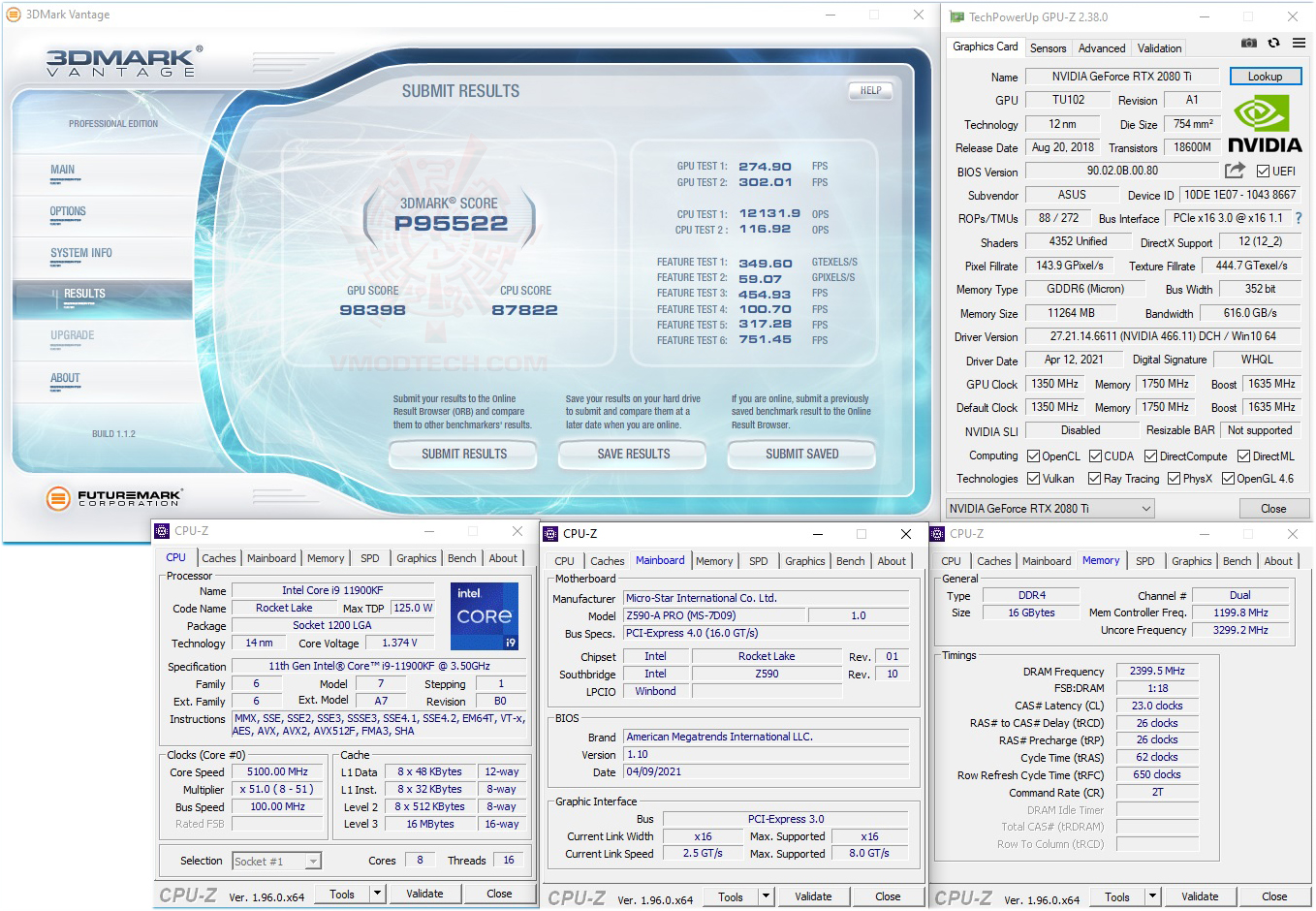Viewport: 1316px width, 911px height.
Task: Click the Bus Interface question mark icon
Action: [x=1299, y=218]
